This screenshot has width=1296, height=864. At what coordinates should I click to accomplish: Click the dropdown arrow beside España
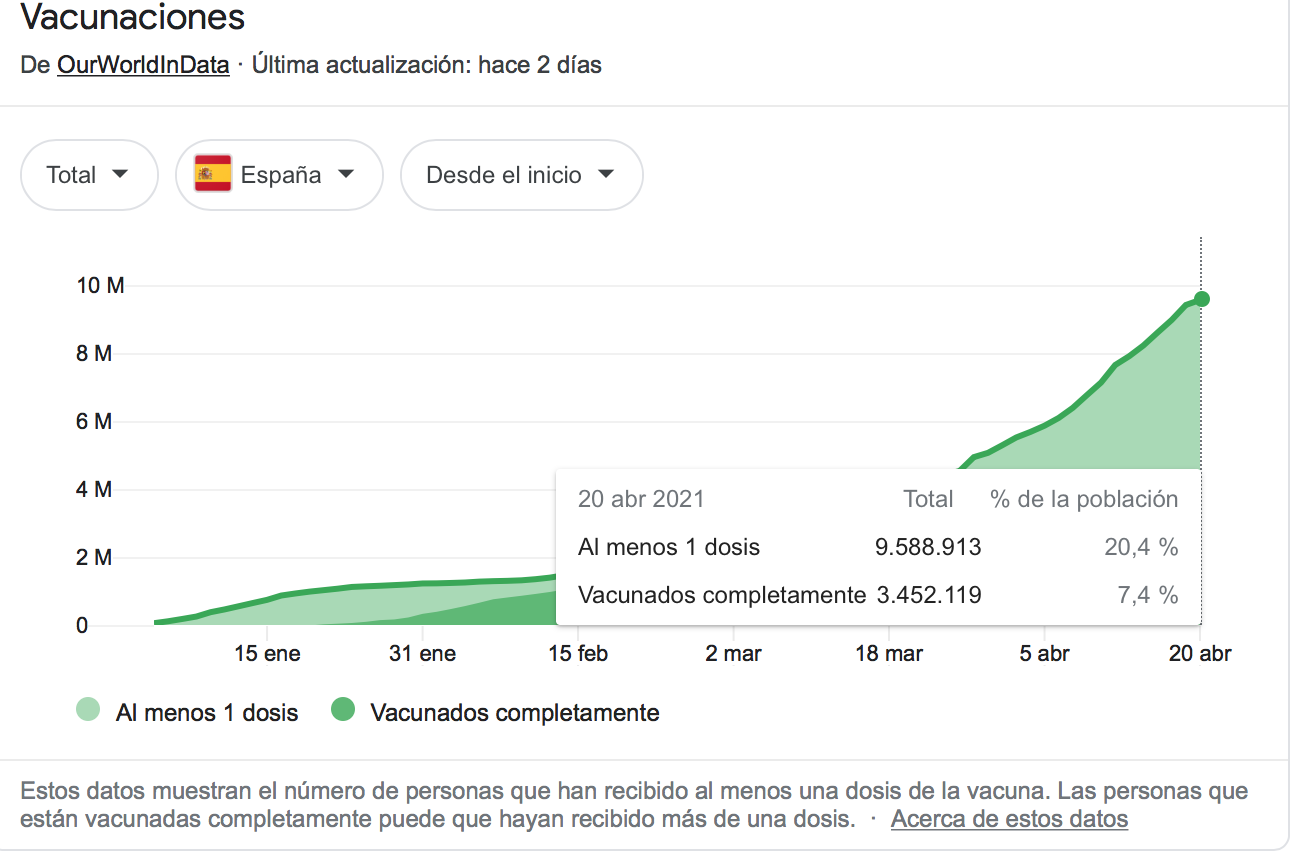tap(346, 174)
